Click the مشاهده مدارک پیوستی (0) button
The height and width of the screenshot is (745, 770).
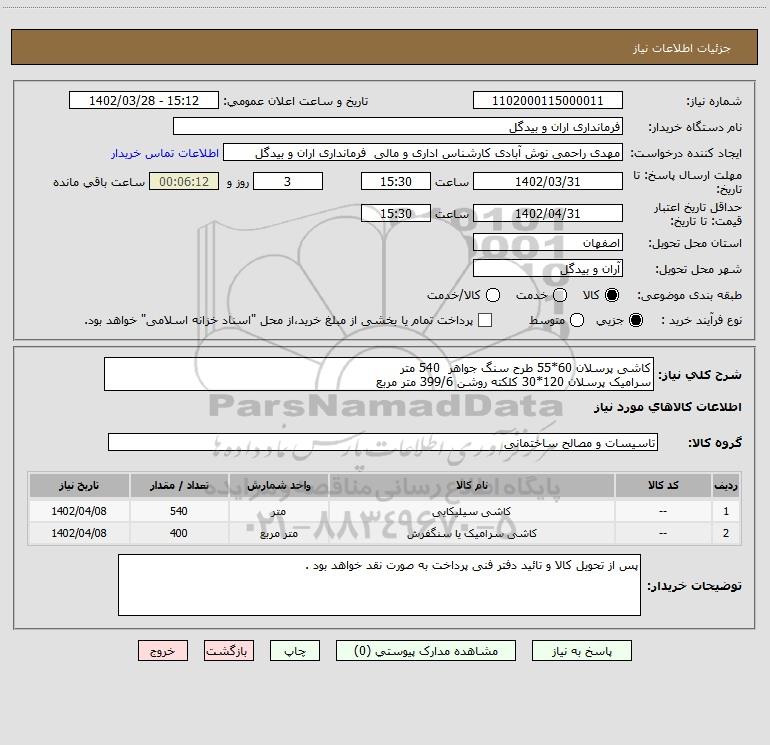(x=426, y=651)
